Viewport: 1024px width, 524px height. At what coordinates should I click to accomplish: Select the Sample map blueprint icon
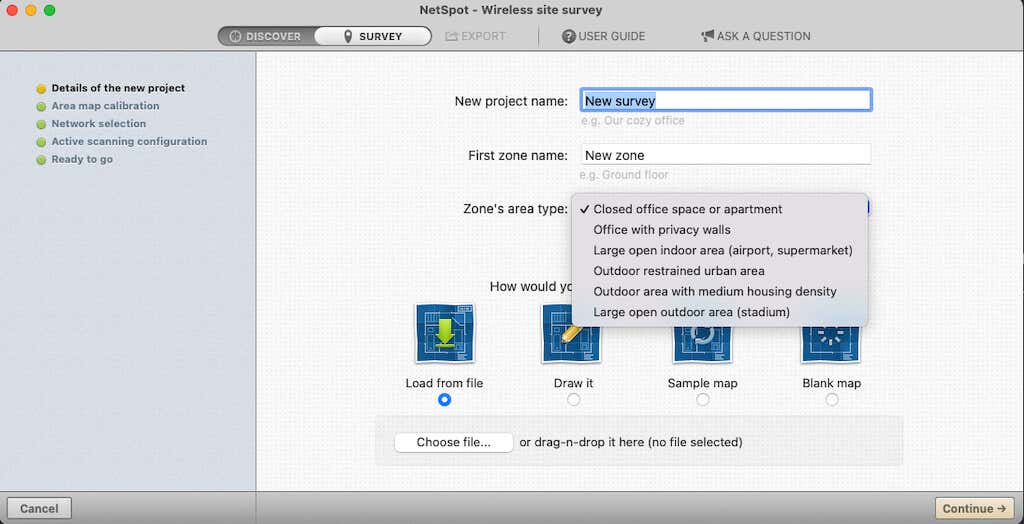tap(702, 344)
